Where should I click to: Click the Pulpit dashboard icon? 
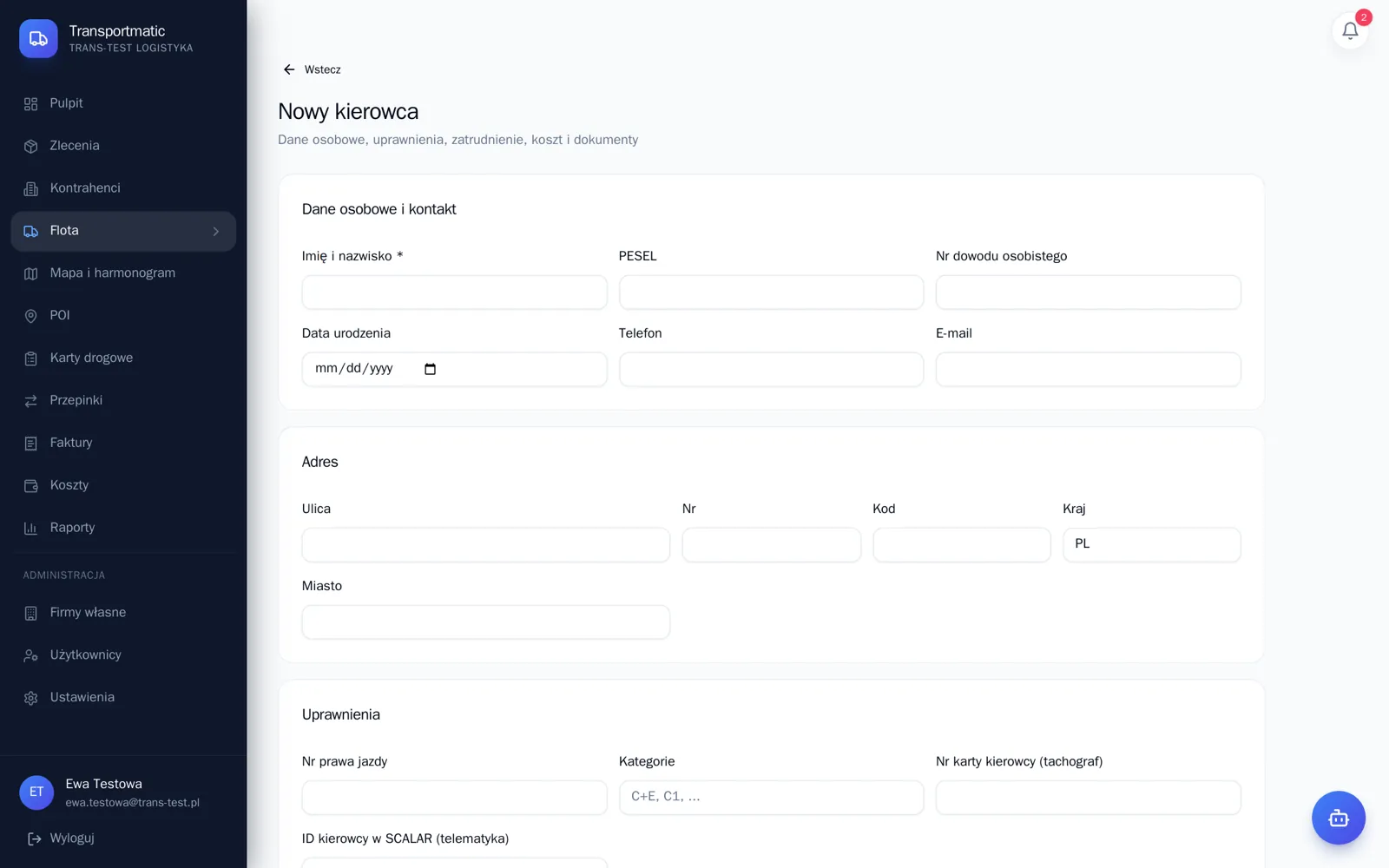point(31,104)
